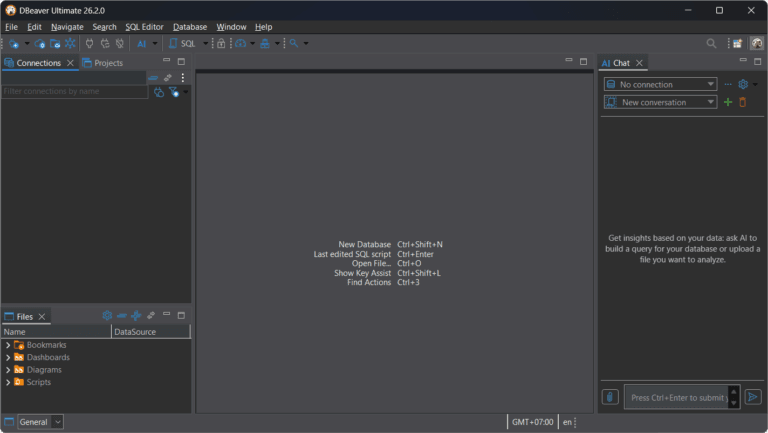Click the Files panel gear settings icon
This screenshot has width=768, height=433.
pyautogui.click(x=107, y=315)
